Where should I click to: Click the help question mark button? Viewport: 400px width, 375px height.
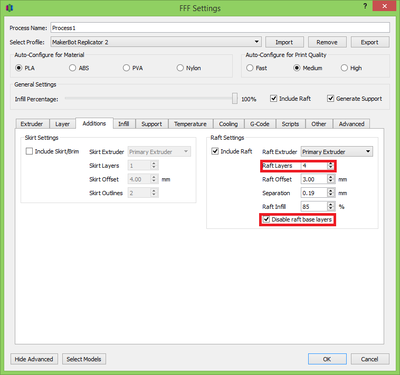point(365,6)
